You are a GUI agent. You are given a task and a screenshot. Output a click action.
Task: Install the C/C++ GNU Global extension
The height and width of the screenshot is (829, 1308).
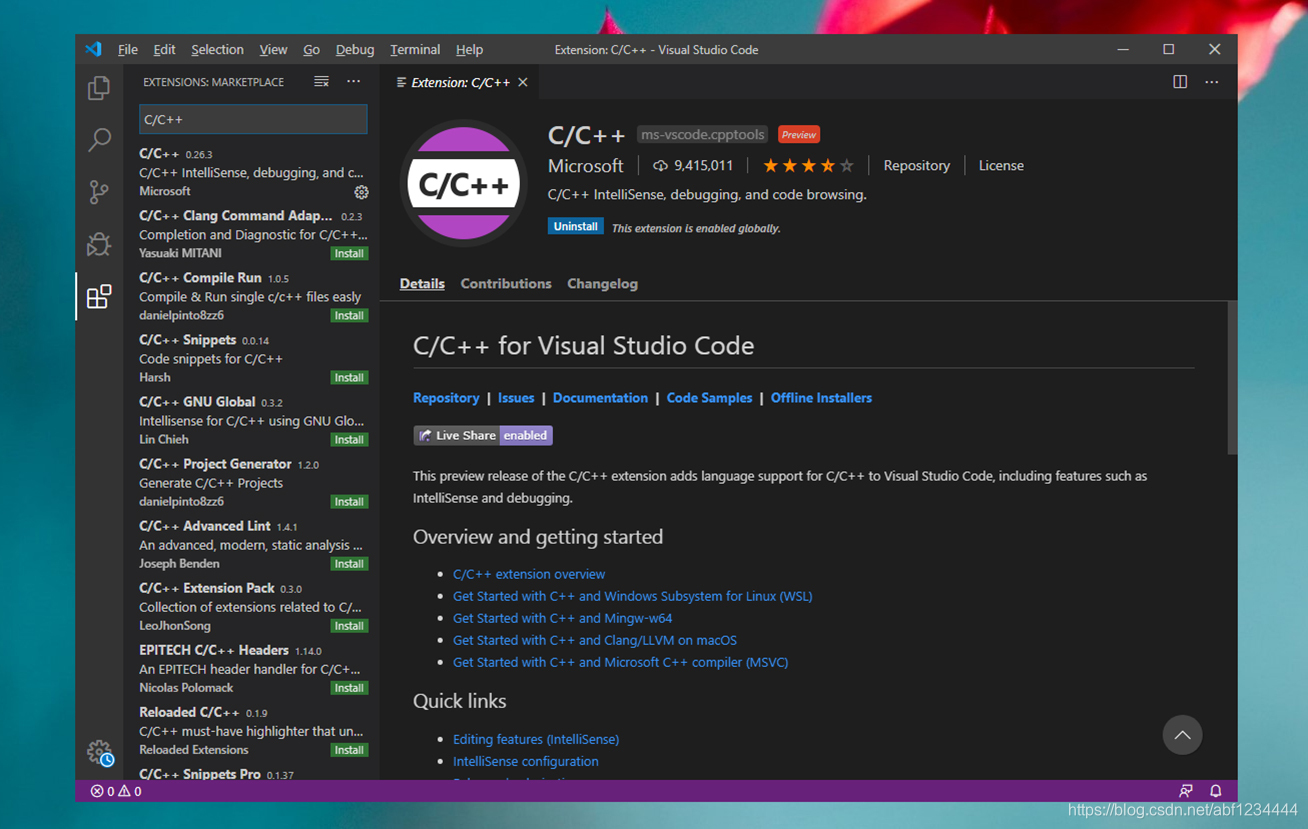(x=349, y=440)
